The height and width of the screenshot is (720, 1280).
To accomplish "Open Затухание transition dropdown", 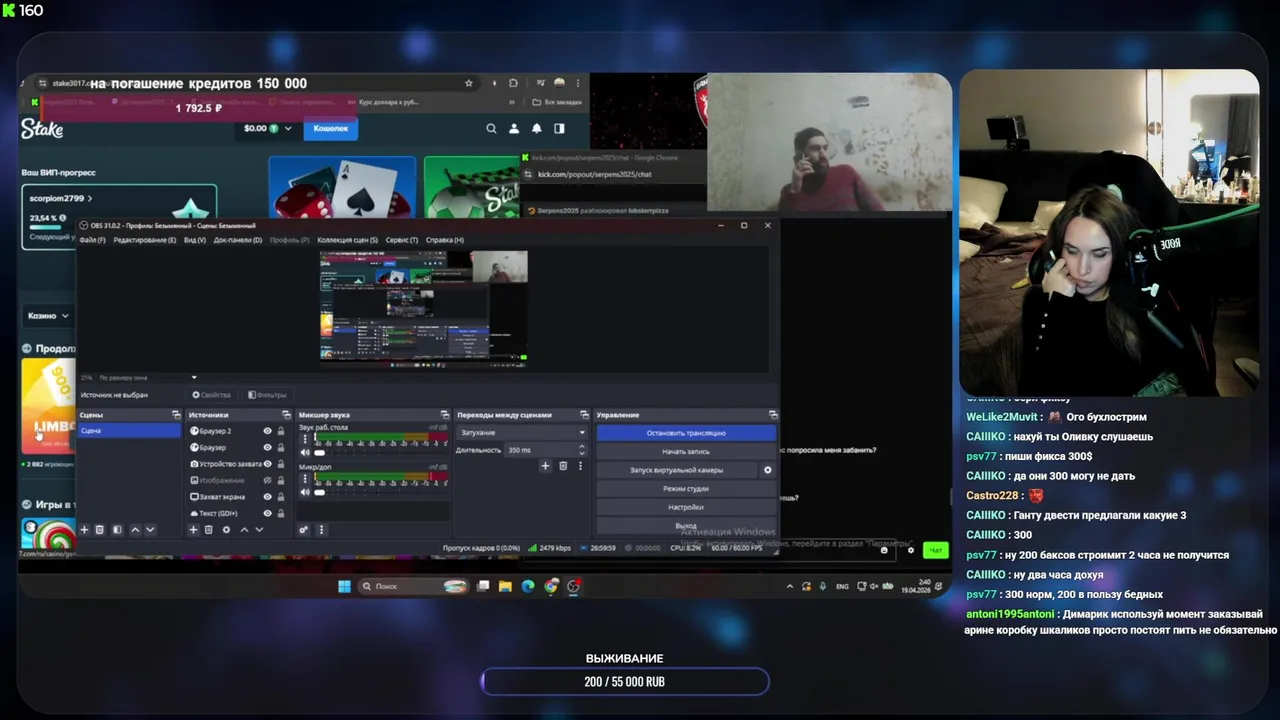I will coord(522,433).
